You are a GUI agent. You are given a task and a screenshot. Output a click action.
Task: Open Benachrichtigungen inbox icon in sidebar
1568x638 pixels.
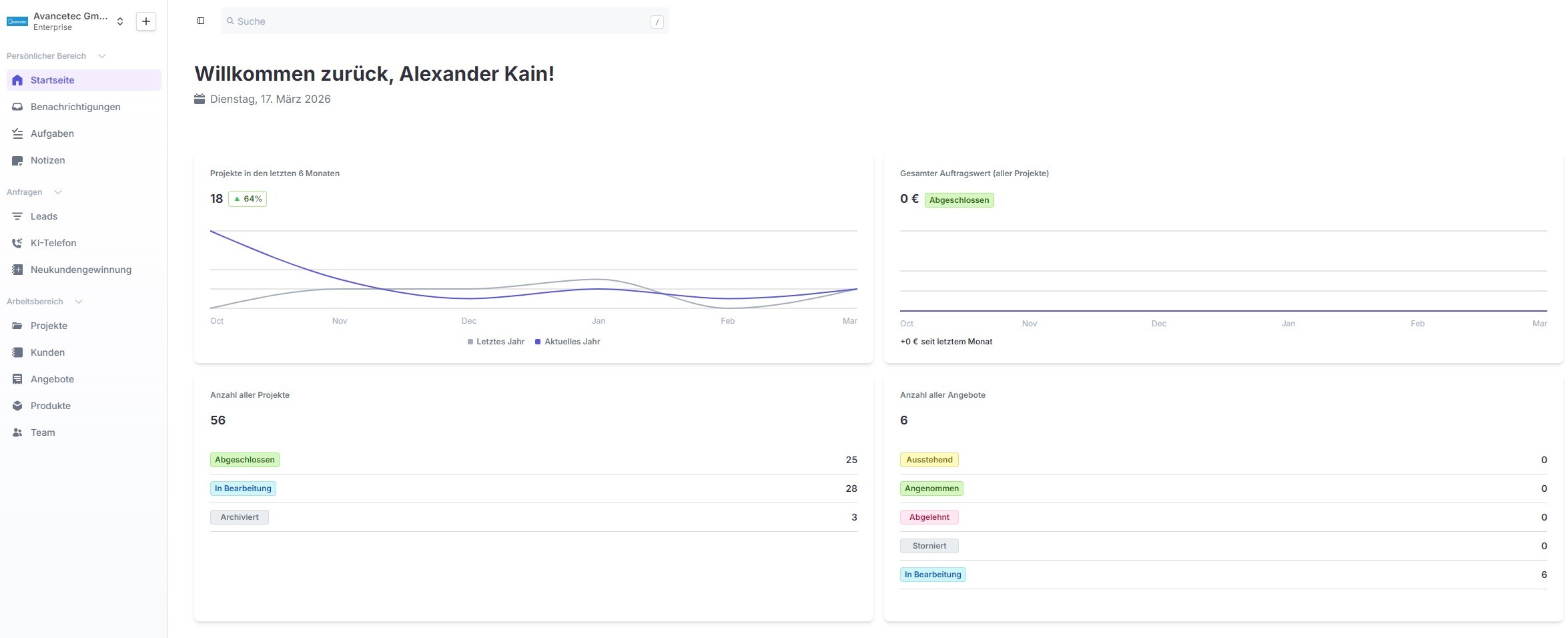[17, 107]
